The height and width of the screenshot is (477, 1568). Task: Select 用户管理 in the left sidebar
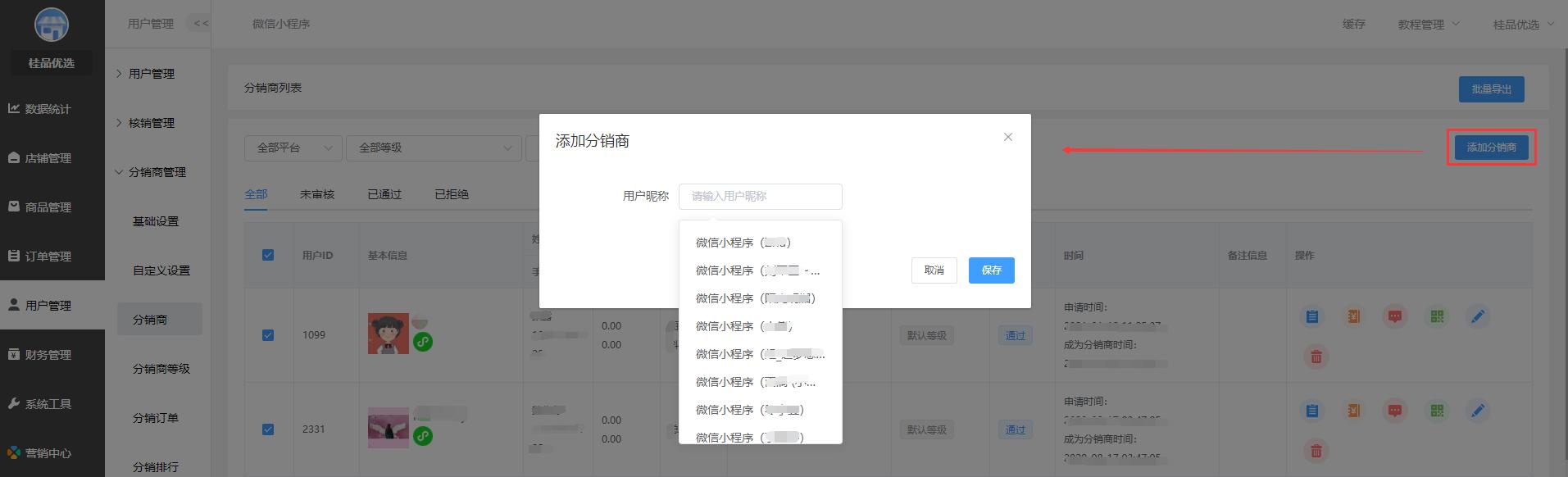52,306
